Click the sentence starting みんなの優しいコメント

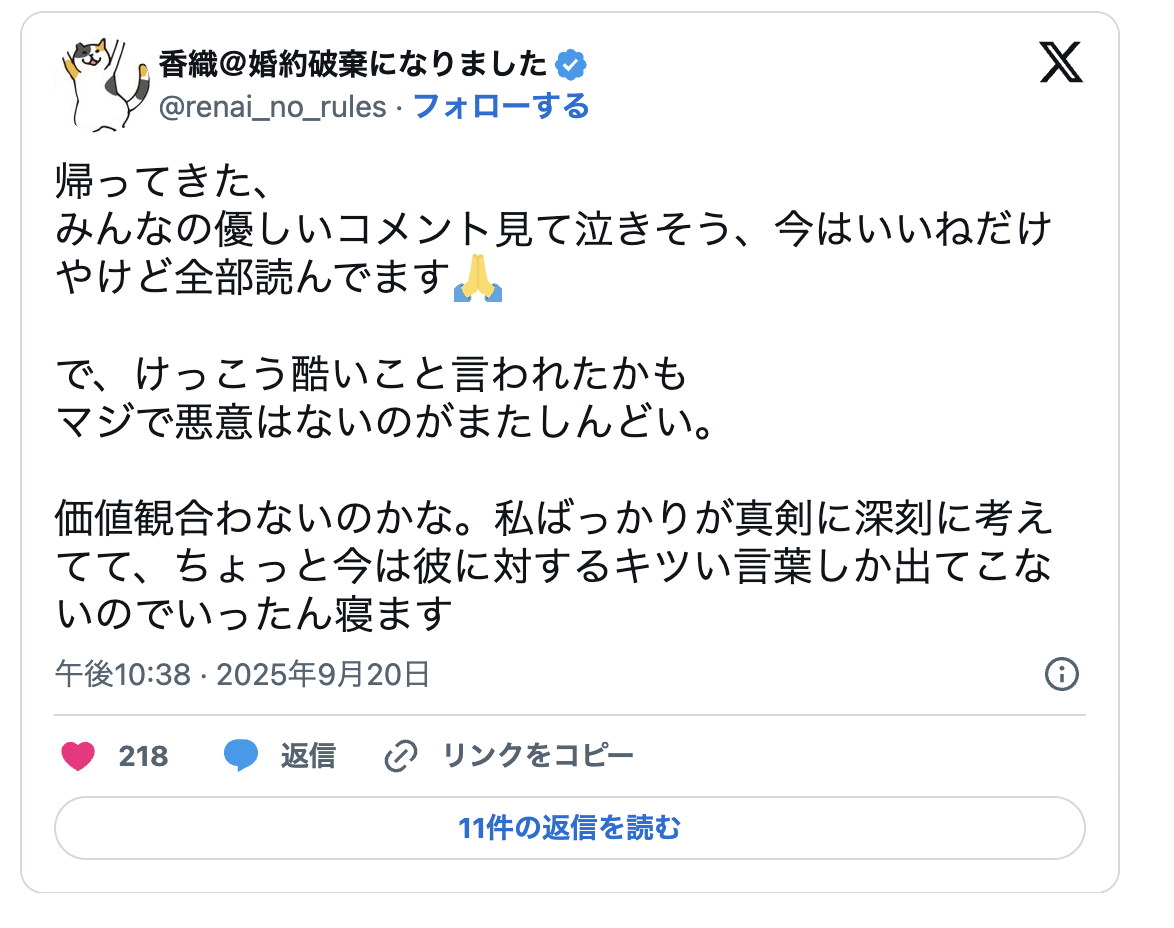point(553,231)
